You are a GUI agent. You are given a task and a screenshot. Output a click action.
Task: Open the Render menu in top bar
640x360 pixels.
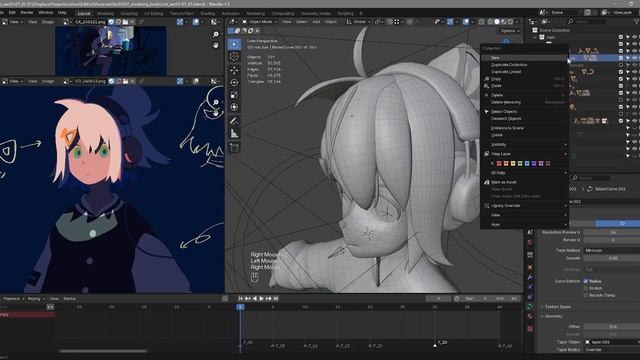(27, 13)
